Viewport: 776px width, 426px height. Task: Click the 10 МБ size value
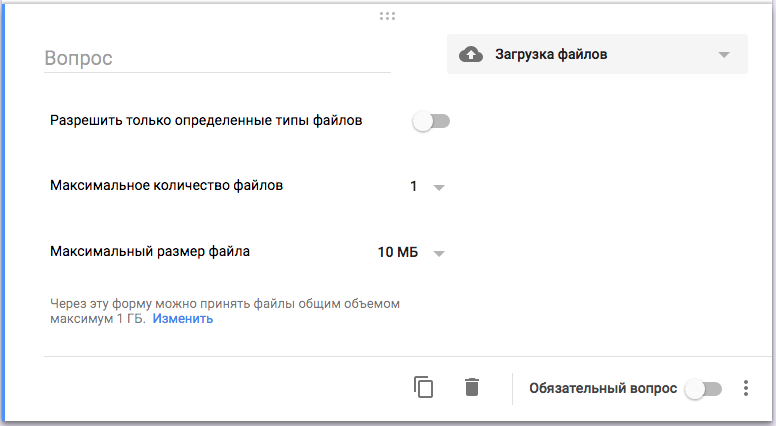tap(398, 252)
